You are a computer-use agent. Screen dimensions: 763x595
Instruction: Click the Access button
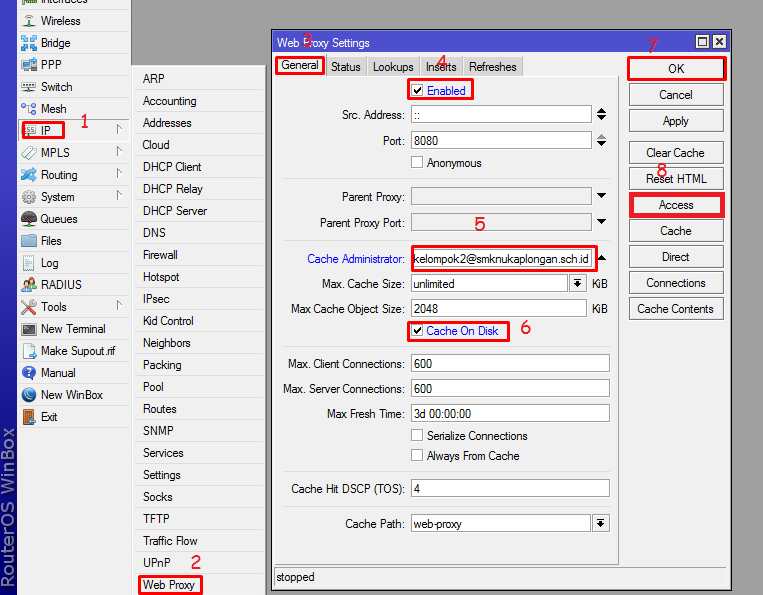[676, 205]
